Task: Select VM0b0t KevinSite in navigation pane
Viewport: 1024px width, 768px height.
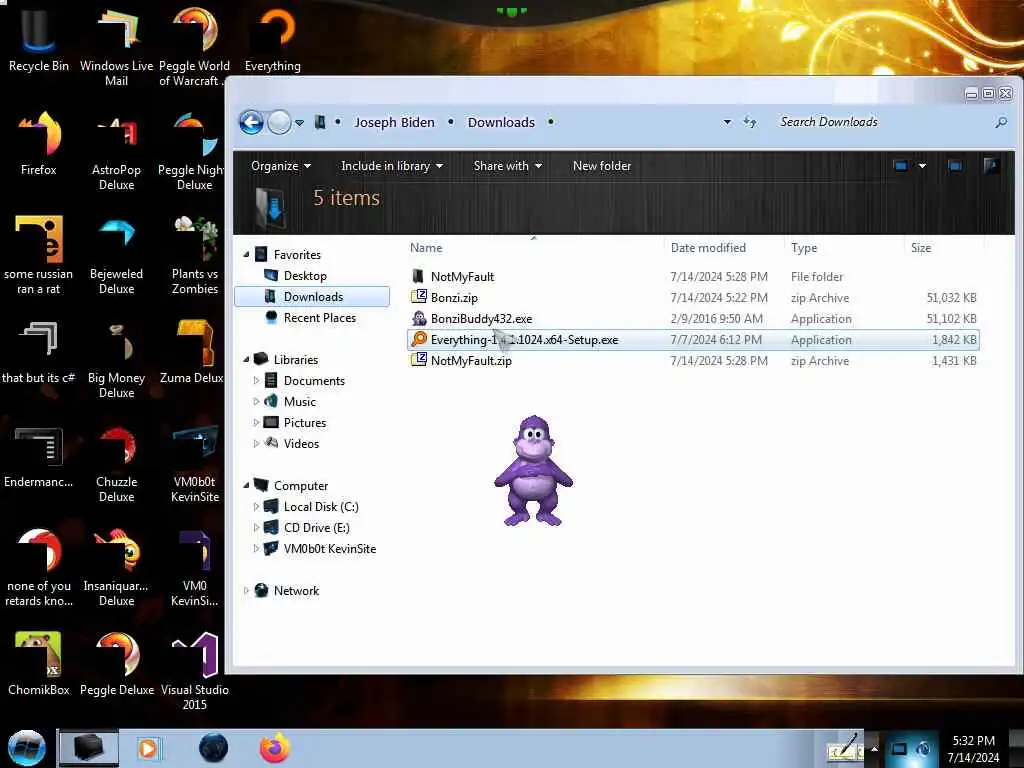Action: click(320, 549)
